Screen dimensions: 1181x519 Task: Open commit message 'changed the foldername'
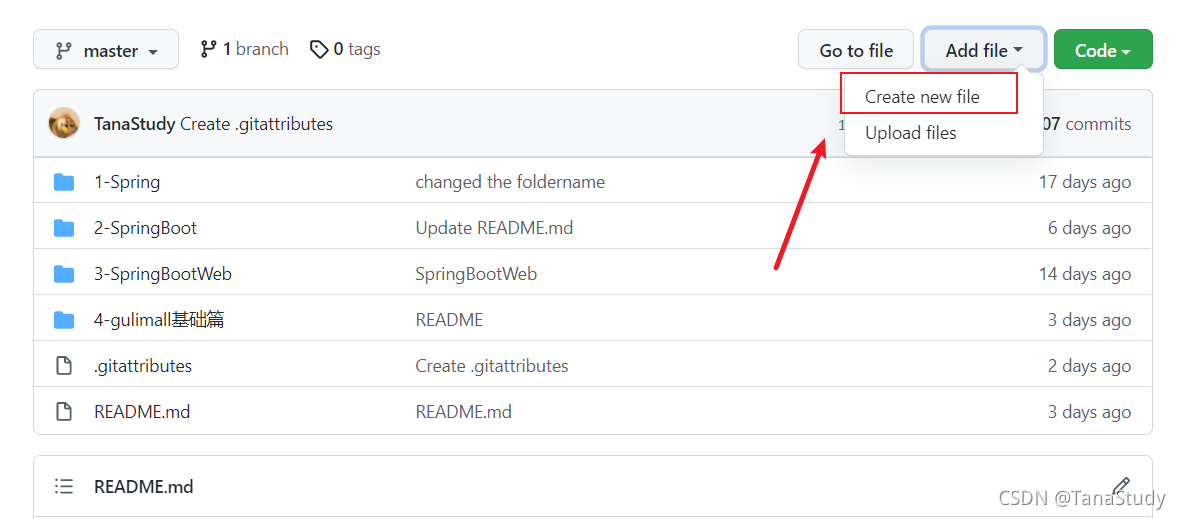[510, 182]
